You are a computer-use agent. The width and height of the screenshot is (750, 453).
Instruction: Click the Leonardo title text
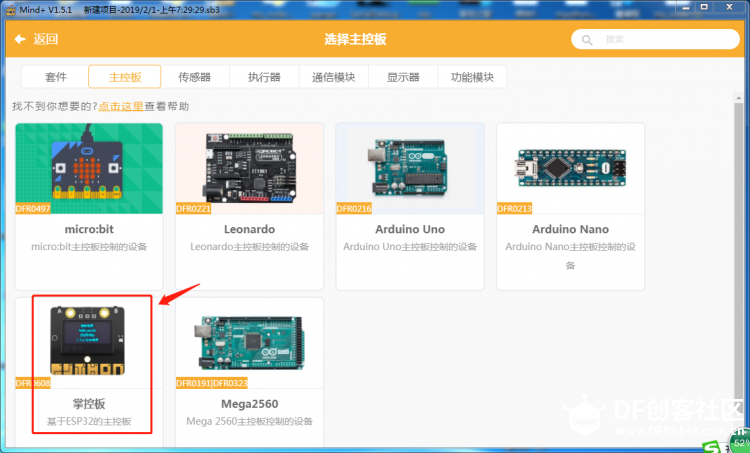coord(249,229)
